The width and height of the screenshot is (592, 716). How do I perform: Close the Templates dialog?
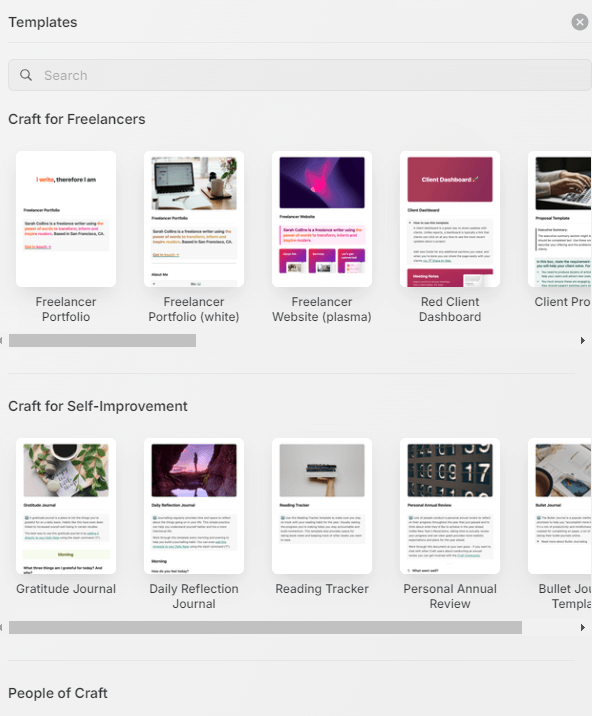[x=580, y=22]
